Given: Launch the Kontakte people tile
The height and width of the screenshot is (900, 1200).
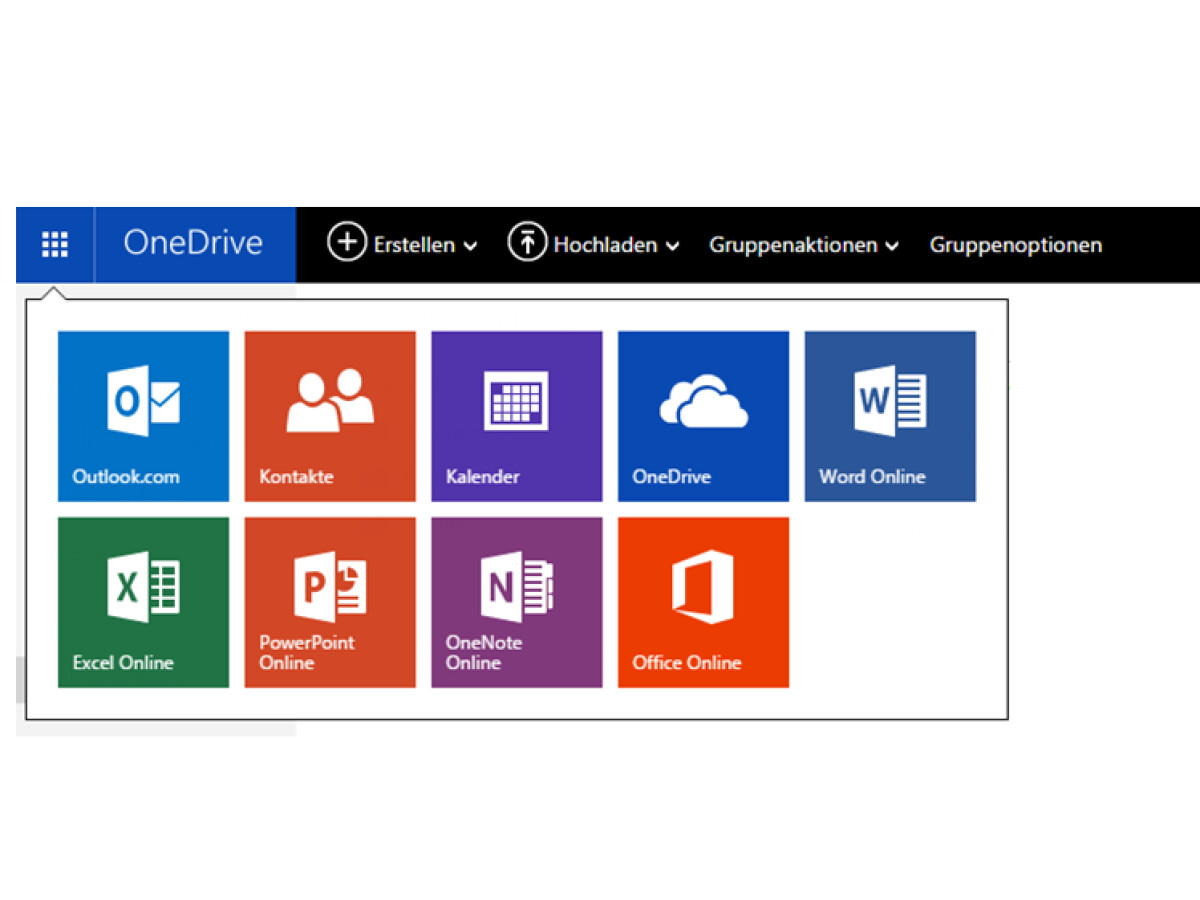Looking at the screenshot, I should coord(330,416).
